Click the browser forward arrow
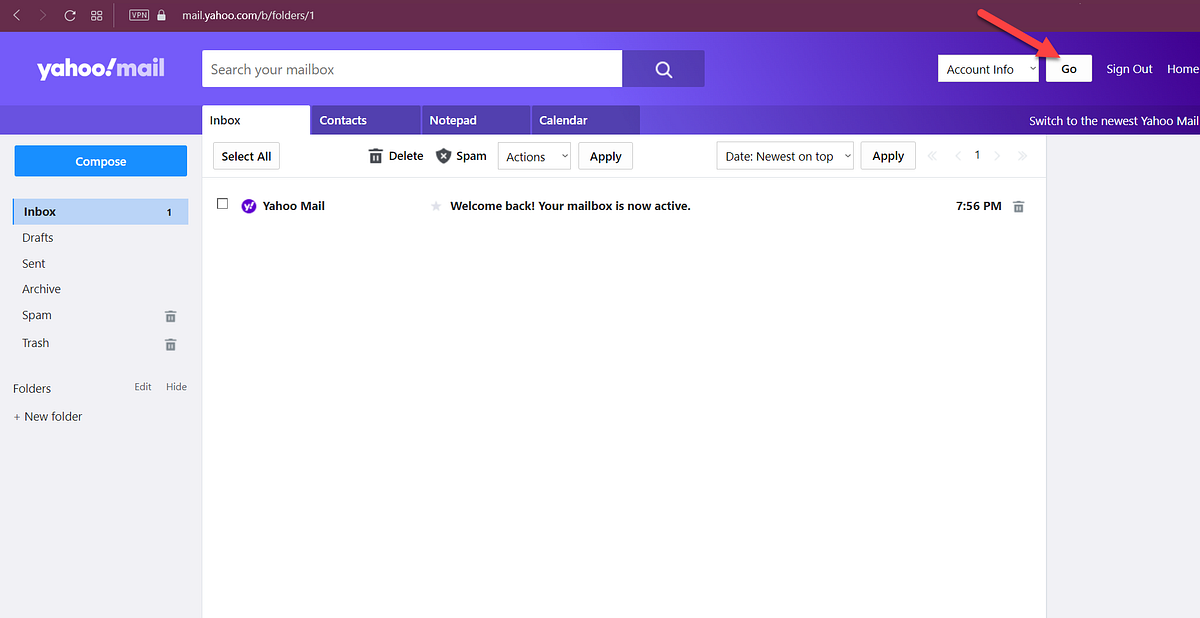Viewport: 1200px width, 618px height. 43,16
